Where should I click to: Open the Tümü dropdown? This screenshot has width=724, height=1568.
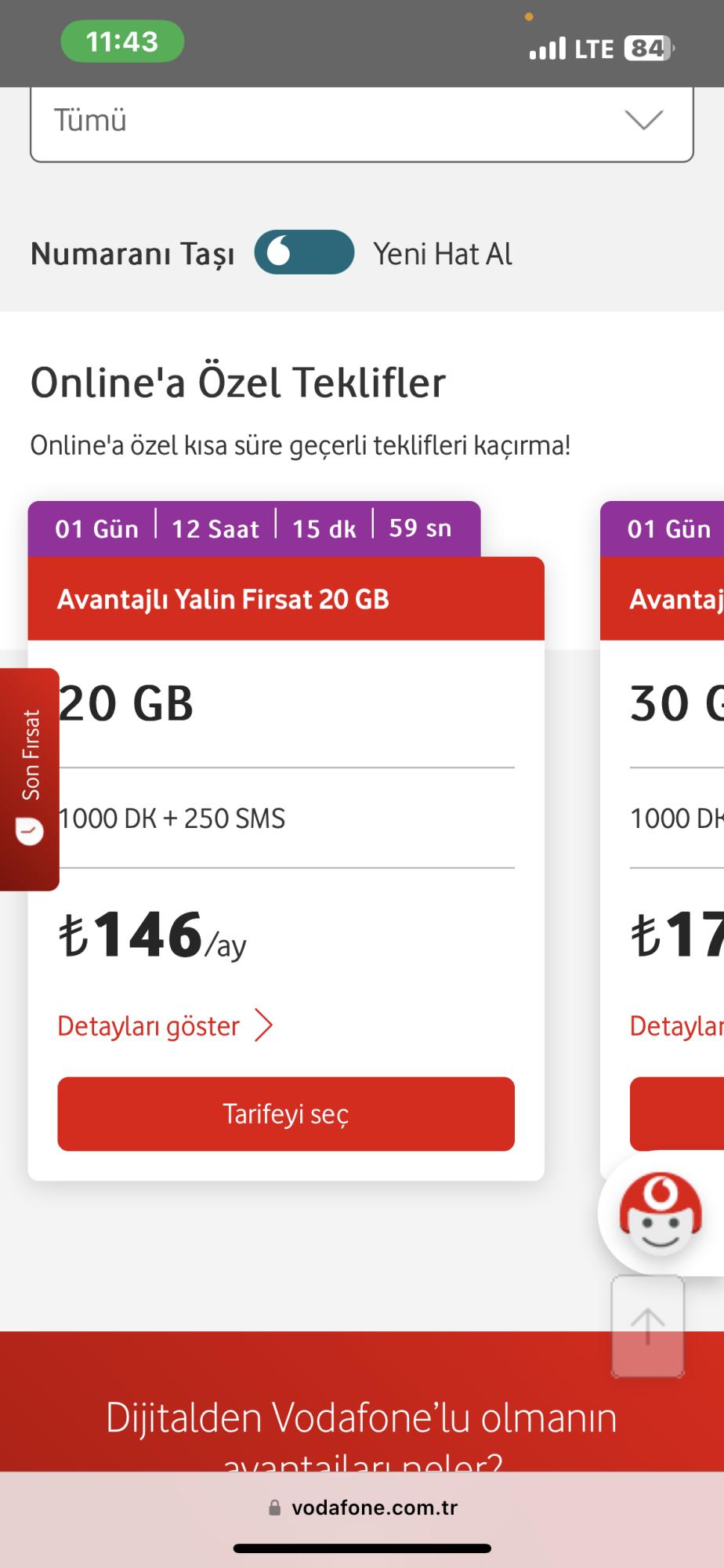(x=362, y=122)
